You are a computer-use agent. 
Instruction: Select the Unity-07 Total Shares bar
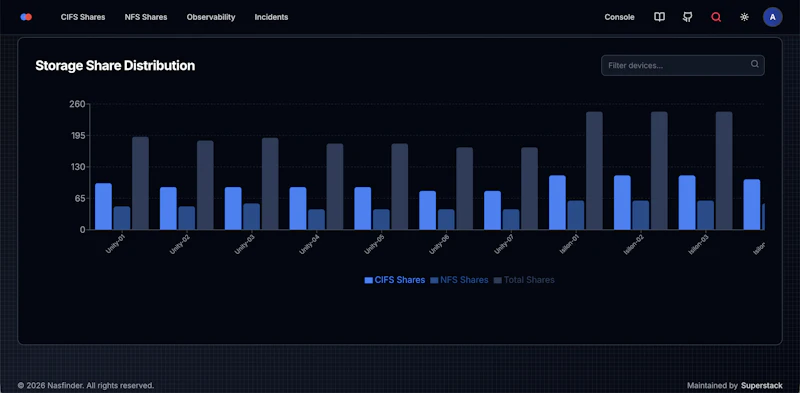[529, 188]
